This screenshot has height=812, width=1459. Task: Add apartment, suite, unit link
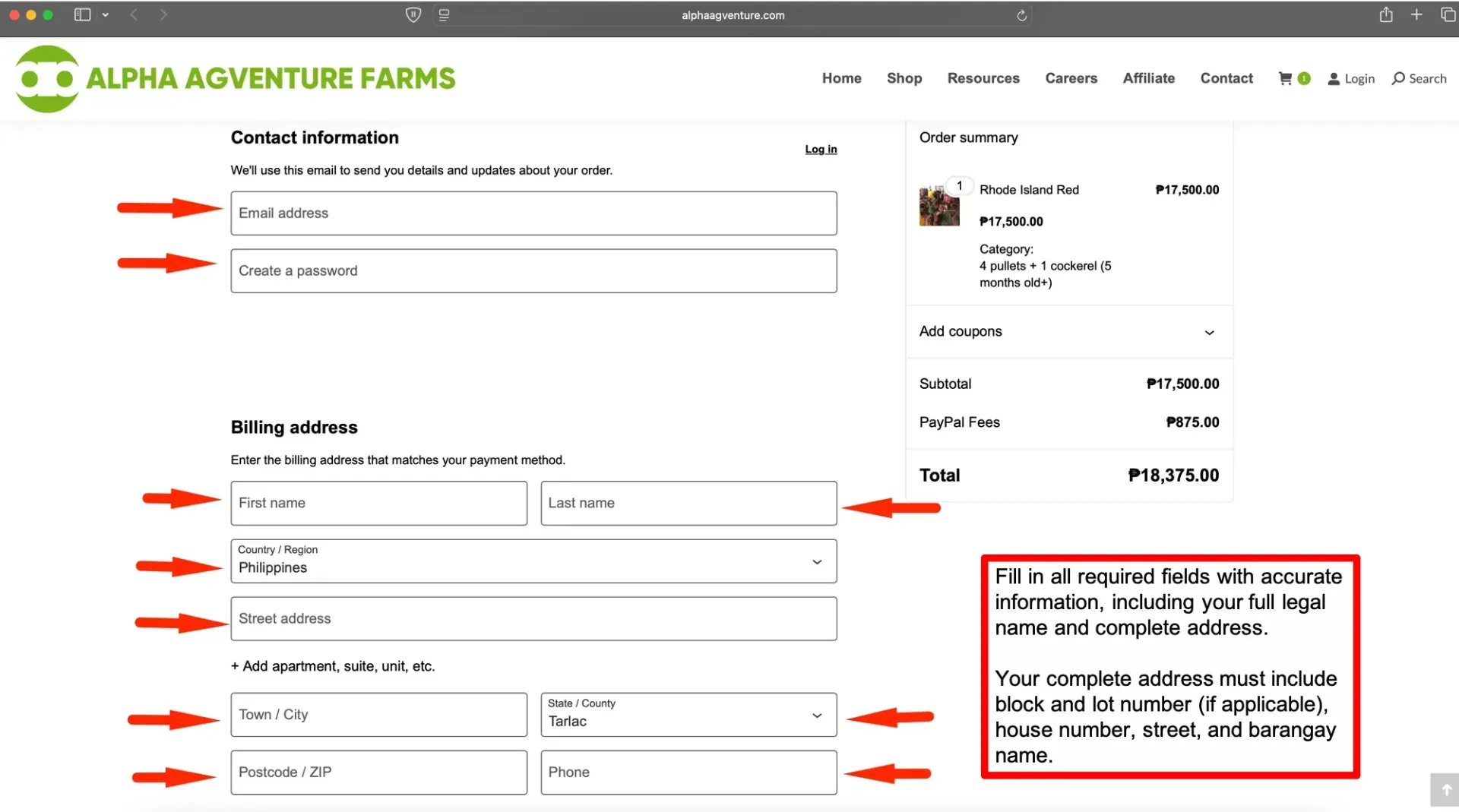point(333,666)
